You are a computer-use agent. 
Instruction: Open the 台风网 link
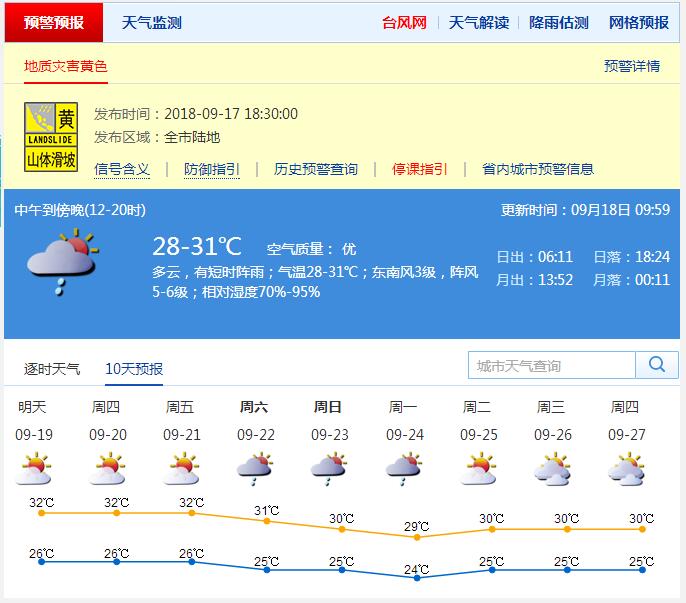point(404,22)
